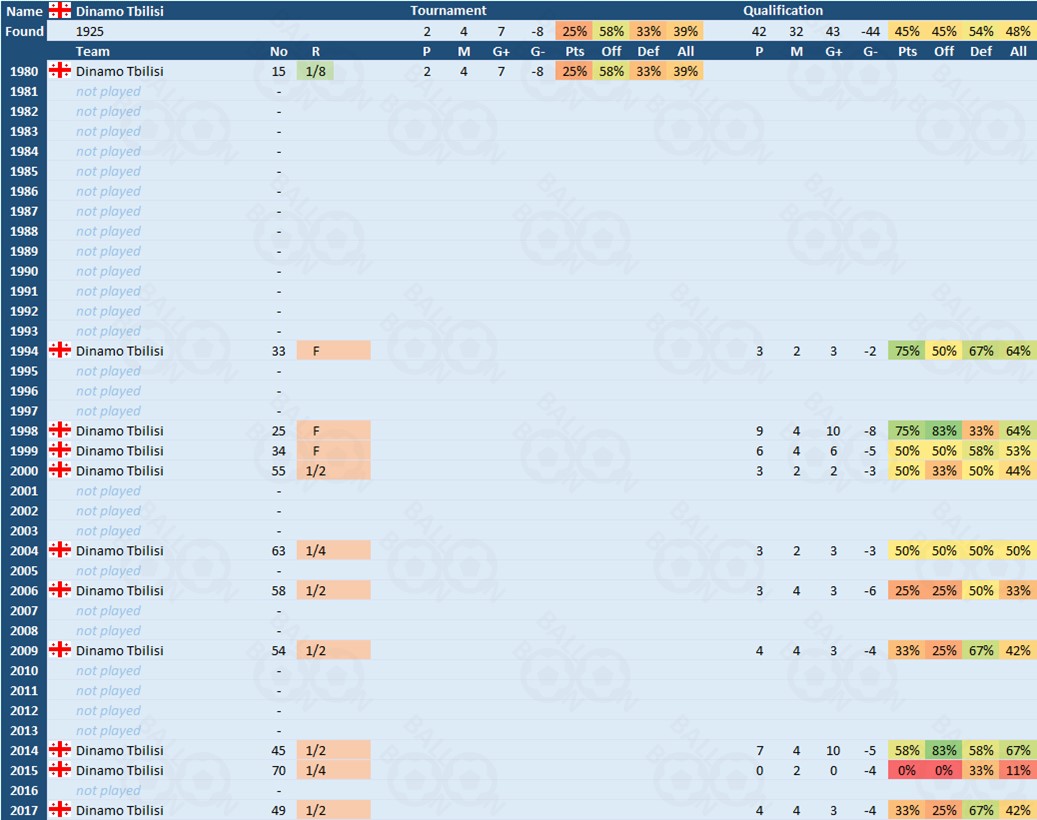The height and width of the screenshot is (820, 1037).
Task: Select the flag icon in the 2009 row
Action: point(60,651)
